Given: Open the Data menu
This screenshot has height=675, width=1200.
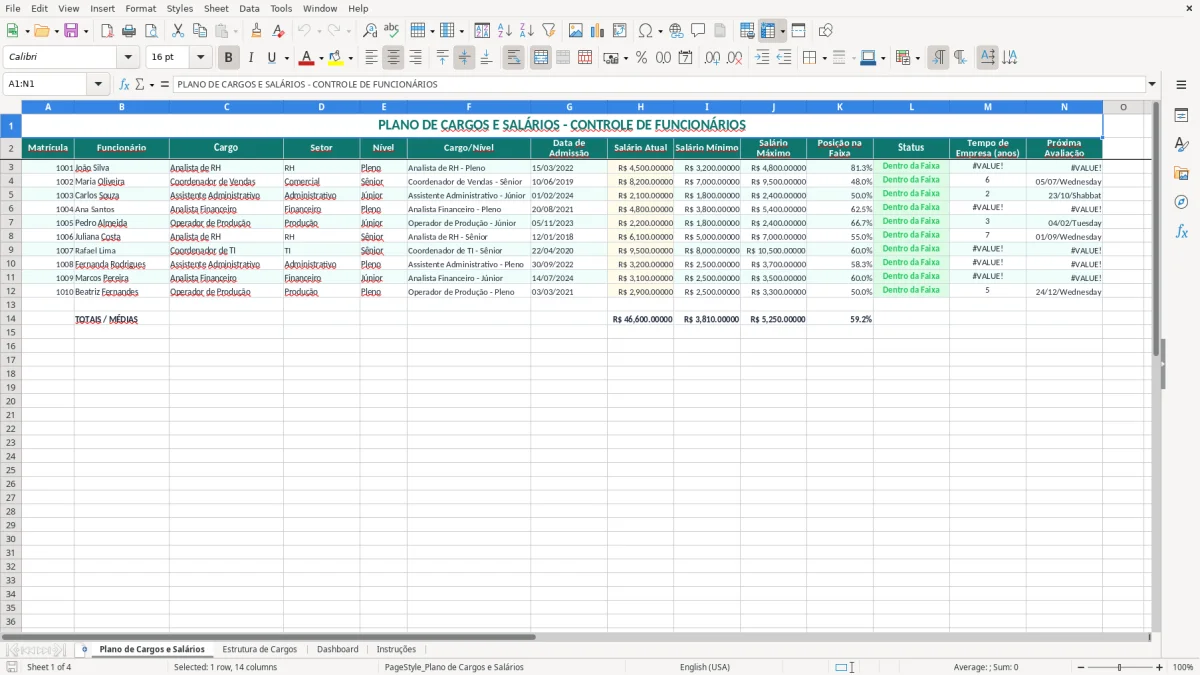Looking at the screenshot, I should (x=249, y=8).
